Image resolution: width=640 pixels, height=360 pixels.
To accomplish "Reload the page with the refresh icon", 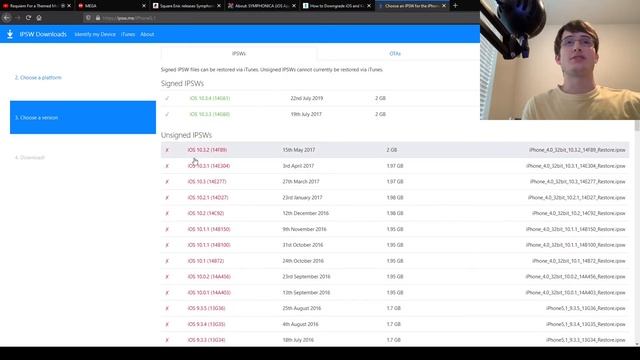I will click(x=28, y=18).
